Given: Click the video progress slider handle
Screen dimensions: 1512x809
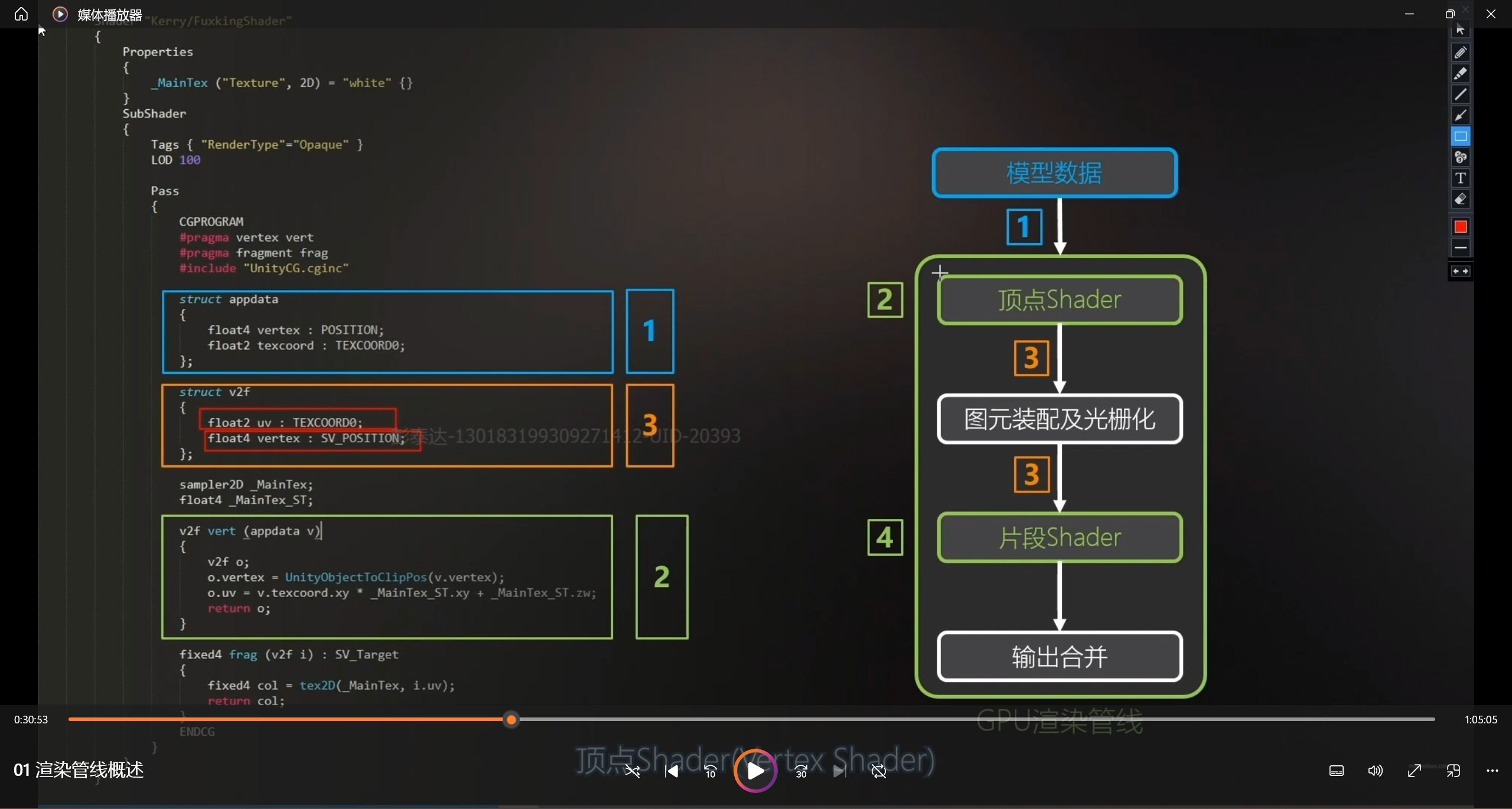Looking at the screenshot, I should (511, 720).
